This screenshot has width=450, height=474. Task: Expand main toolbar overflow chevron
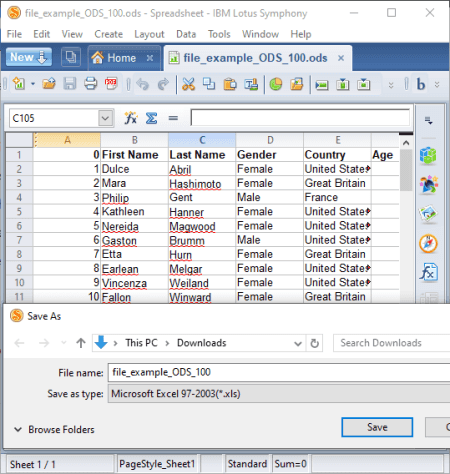point(391,85)
